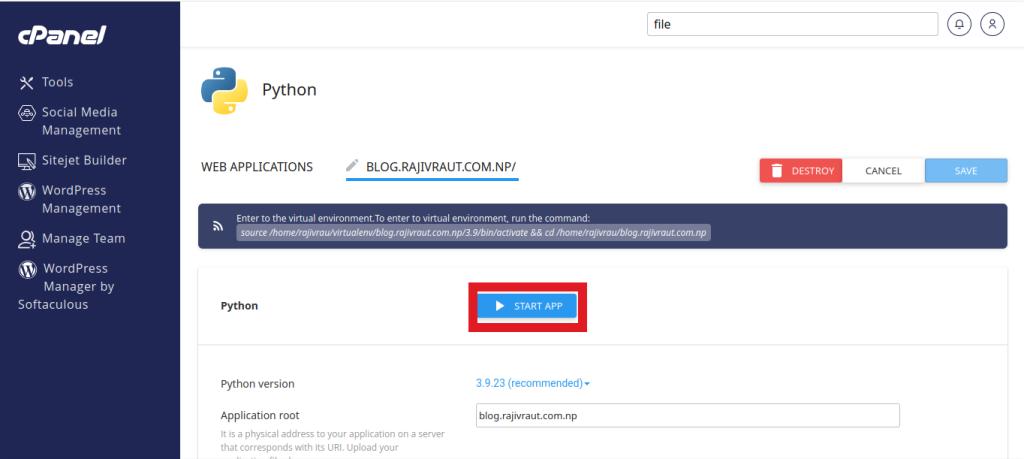Click the pencil edit icon beside BLOG.RAJIVRAUT.COM.NP/
1024x459 pixels.
click(x=353, y=165)
